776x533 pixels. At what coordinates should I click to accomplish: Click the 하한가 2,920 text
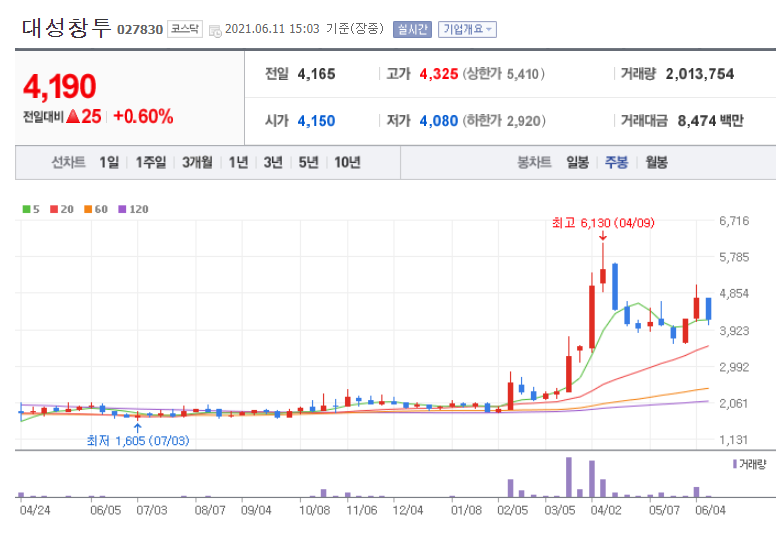504,121
